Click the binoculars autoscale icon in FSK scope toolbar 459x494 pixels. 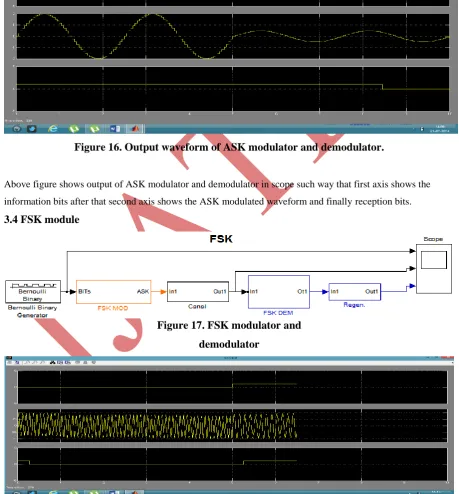pyautogui.click(x=53, y=362)
